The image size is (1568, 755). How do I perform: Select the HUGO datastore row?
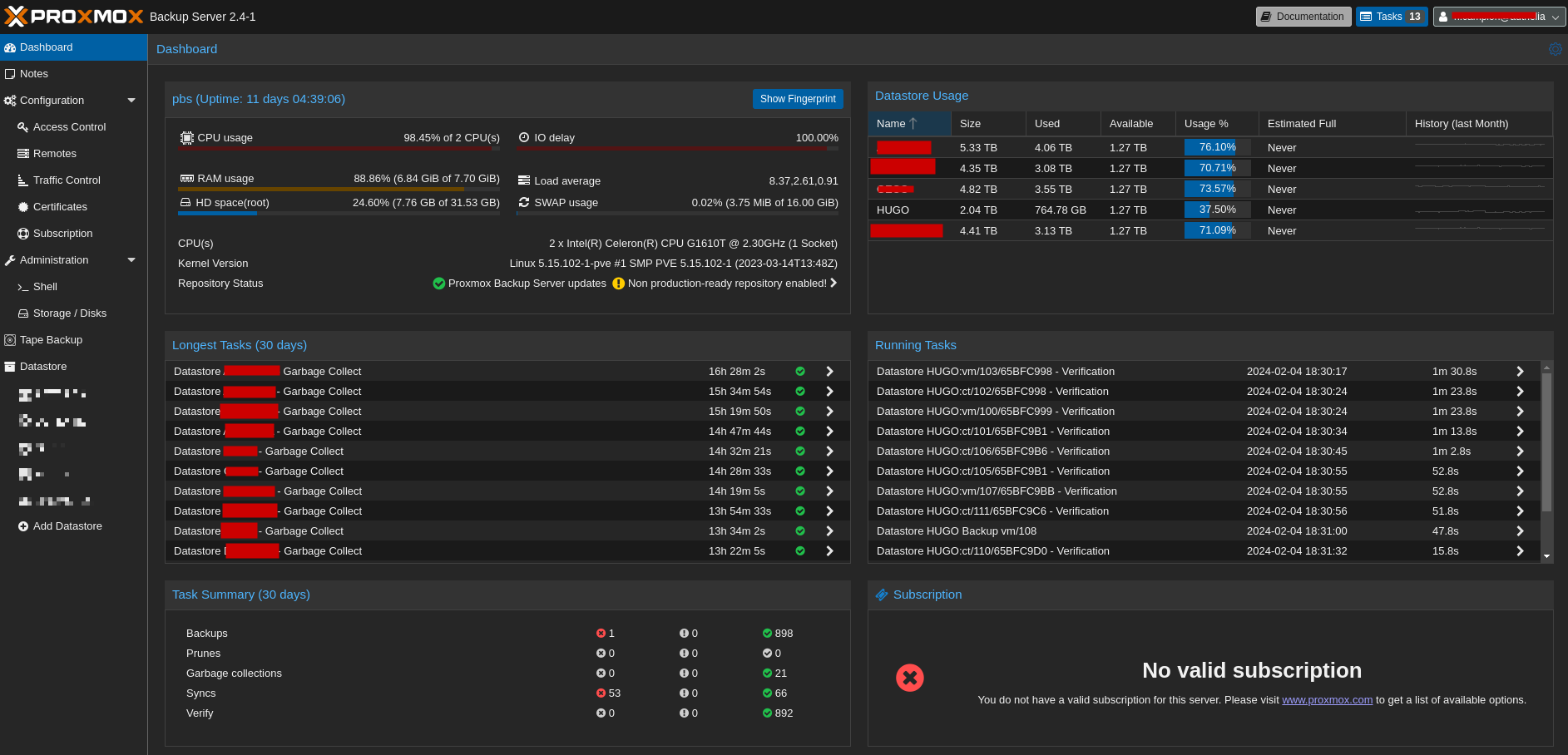click(1210, 210)
